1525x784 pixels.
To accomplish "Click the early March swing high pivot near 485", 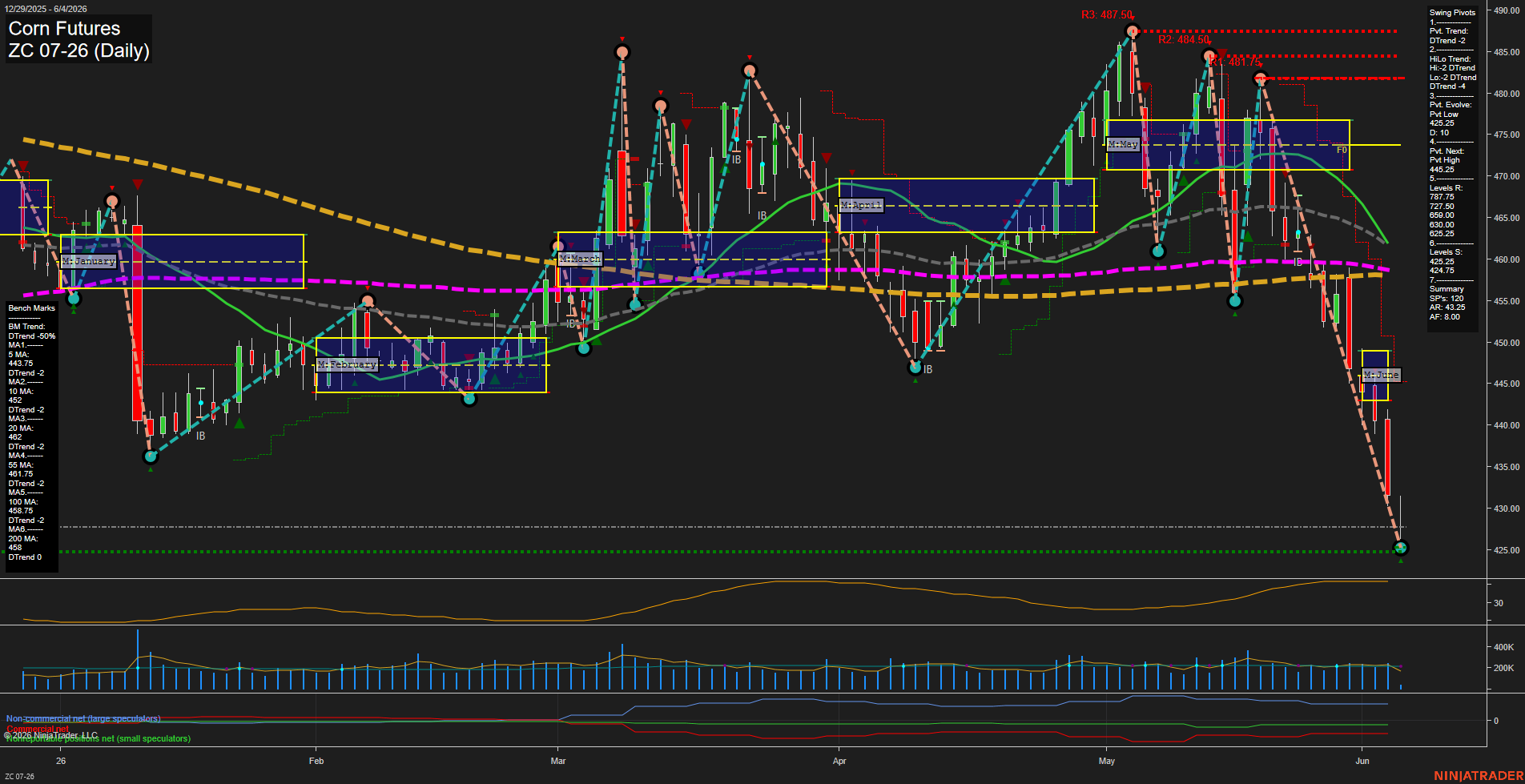I will click(622, 53).
